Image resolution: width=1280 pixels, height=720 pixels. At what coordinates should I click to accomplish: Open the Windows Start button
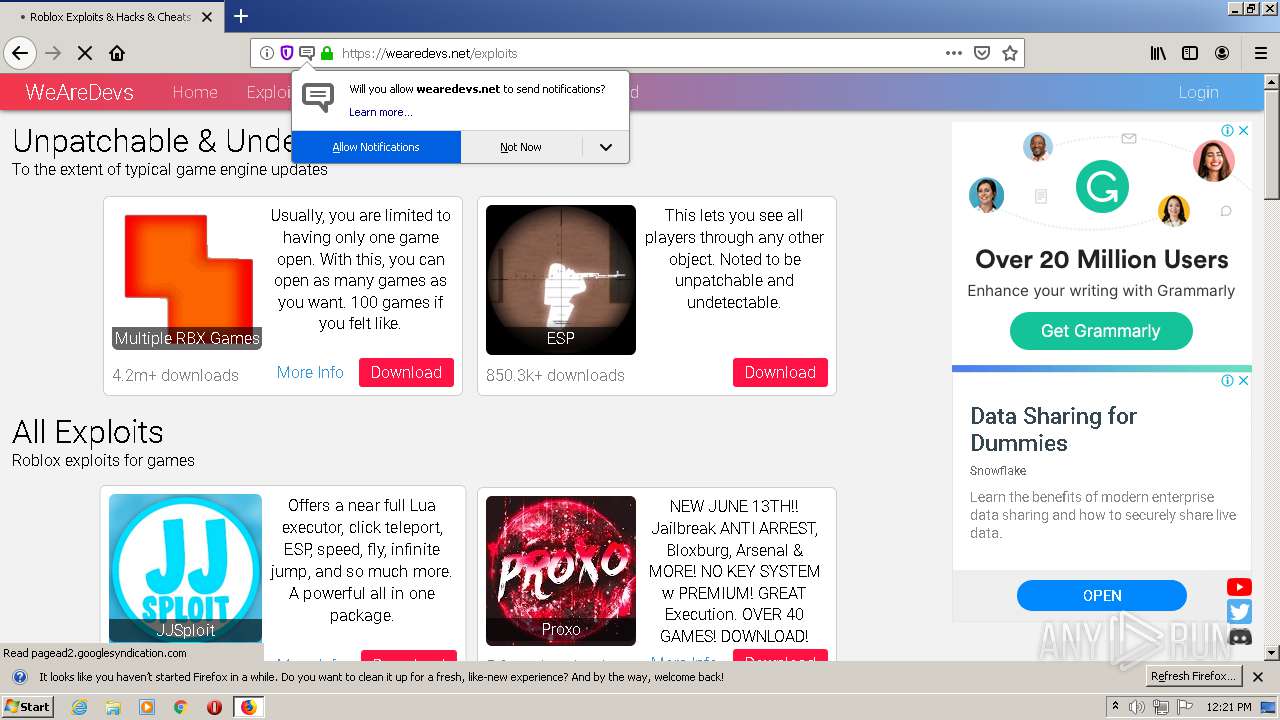(27, 707)
